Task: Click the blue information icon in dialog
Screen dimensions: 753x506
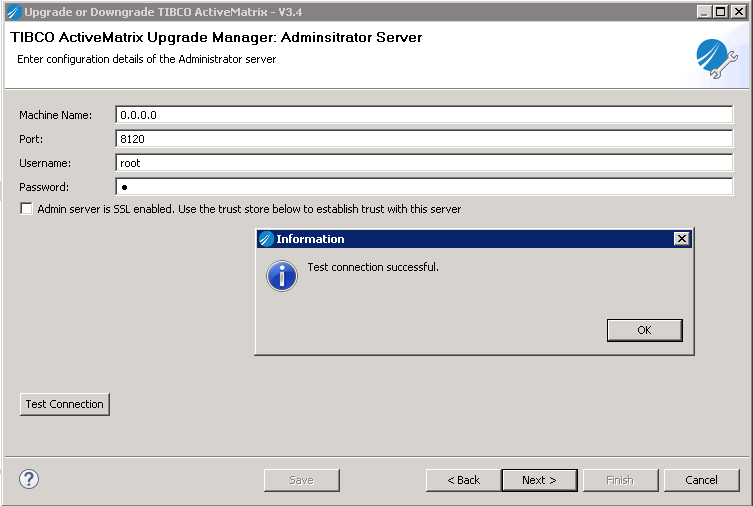Action: (x=282, y=275)
